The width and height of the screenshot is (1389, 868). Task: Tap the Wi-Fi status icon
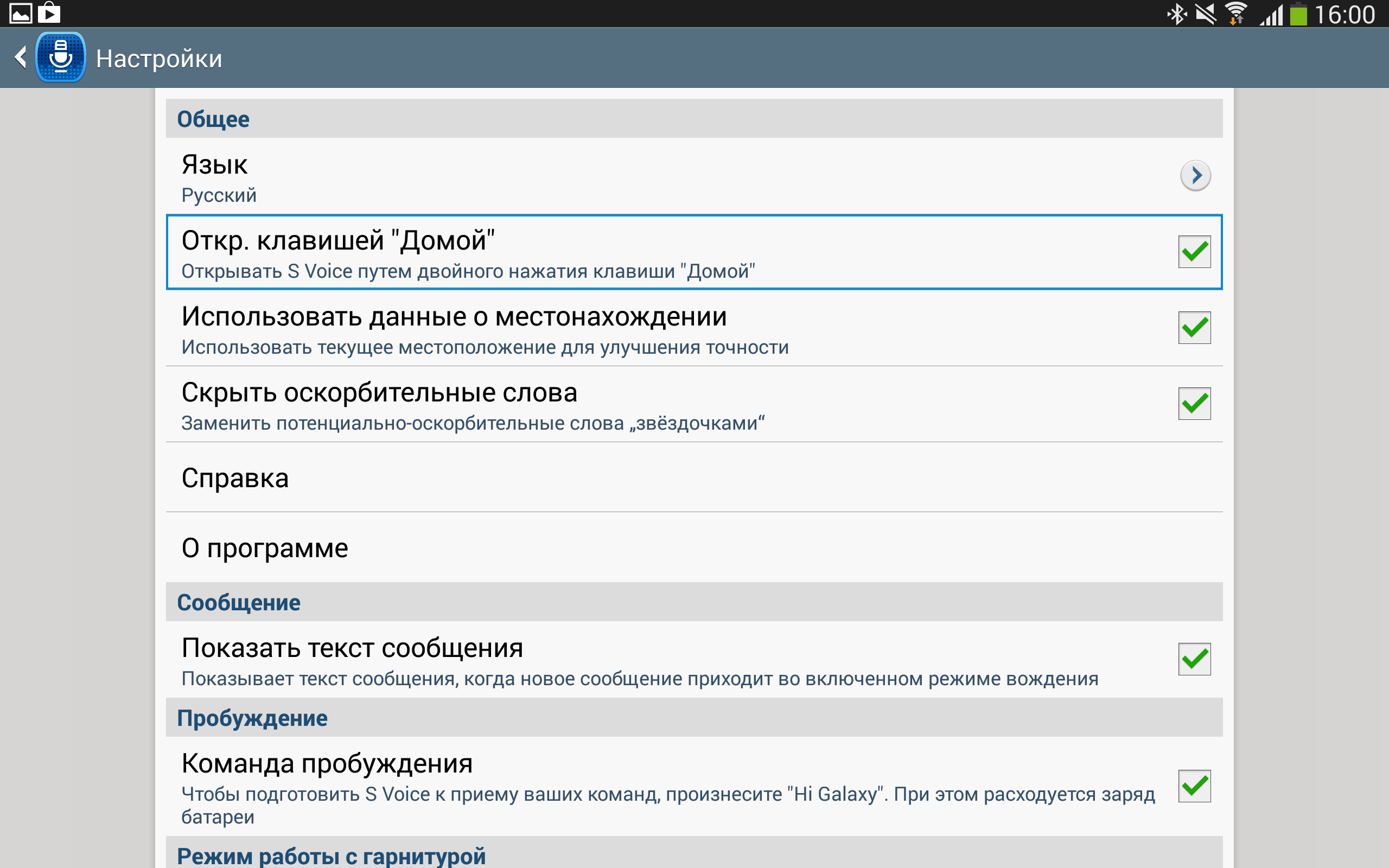[x=1236, y=14]
